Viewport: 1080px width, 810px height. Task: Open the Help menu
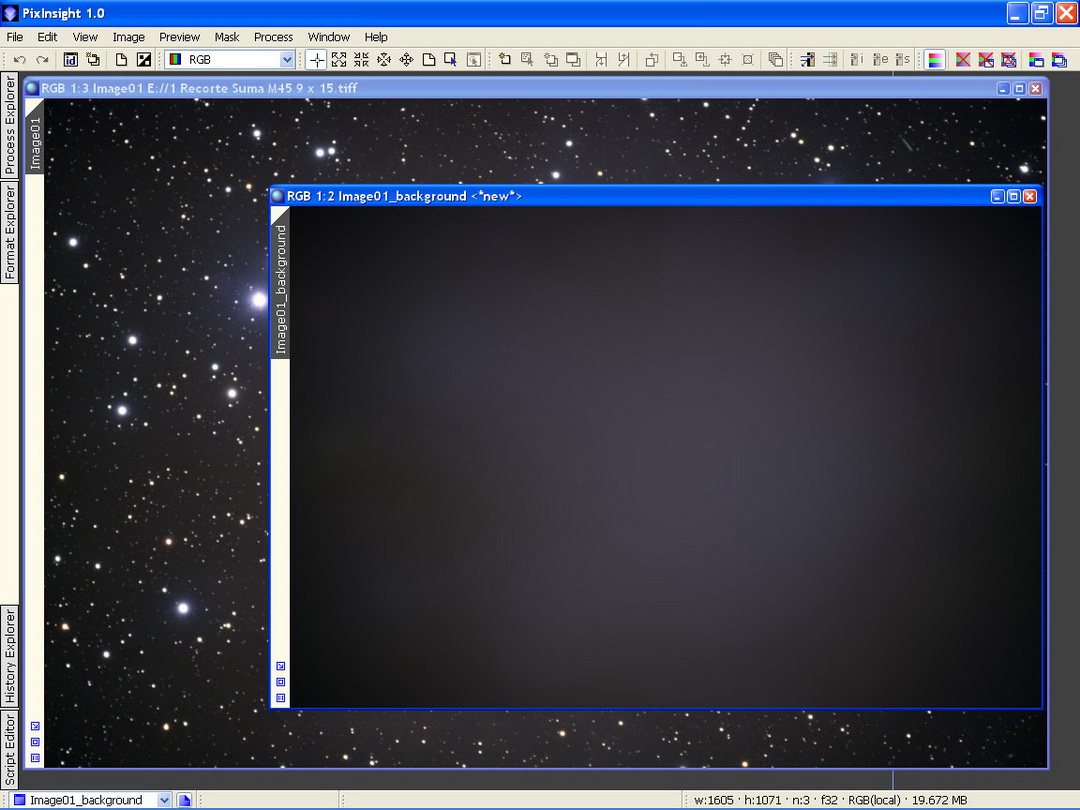pyautogui.click(x=376, y=37)
